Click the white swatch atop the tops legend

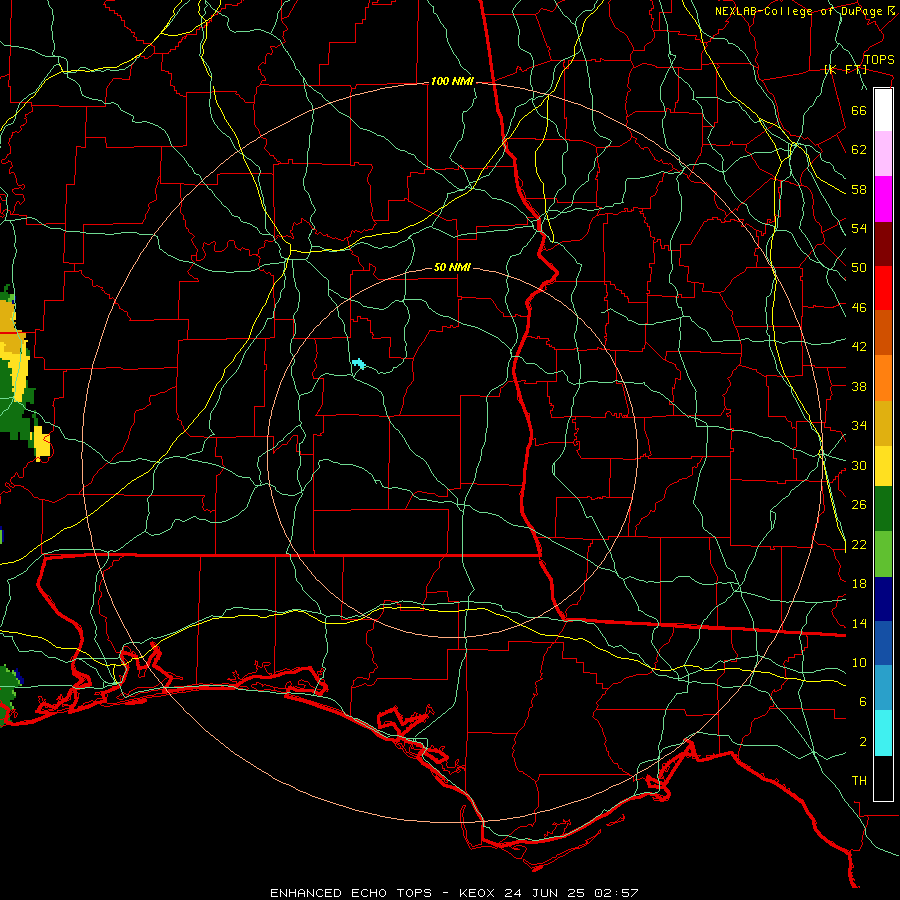tap(883, 110)
